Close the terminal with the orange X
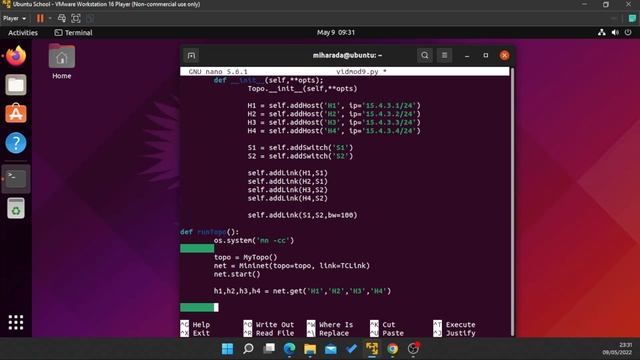640x360 pixels. tap(504, 56)
